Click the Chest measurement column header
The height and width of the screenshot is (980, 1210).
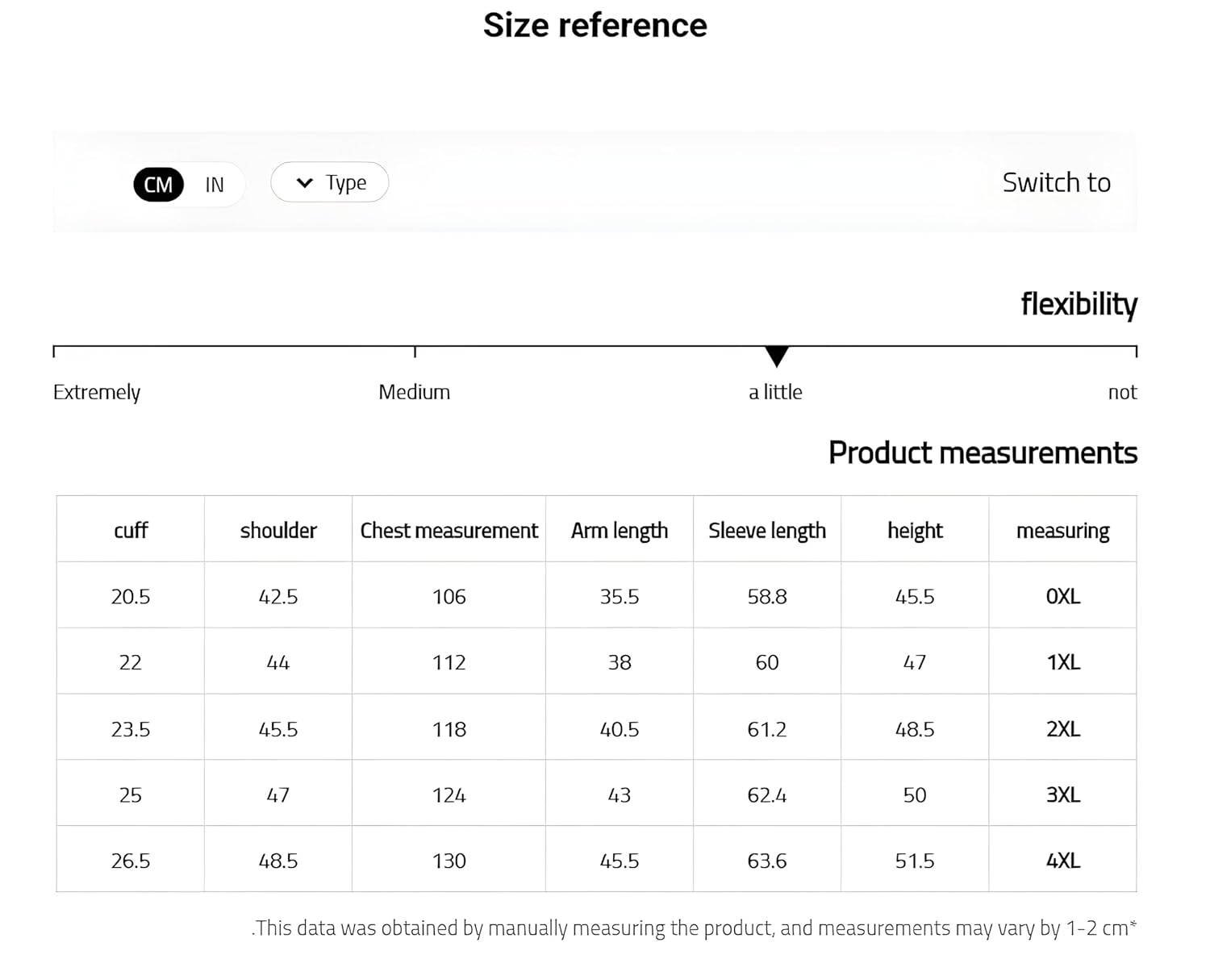click(449, 530)
